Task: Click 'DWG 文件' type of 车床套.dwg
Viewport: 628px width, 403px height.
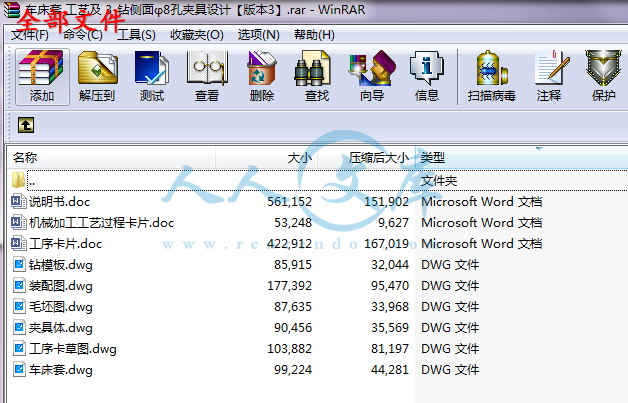Action: click(450, 370)
